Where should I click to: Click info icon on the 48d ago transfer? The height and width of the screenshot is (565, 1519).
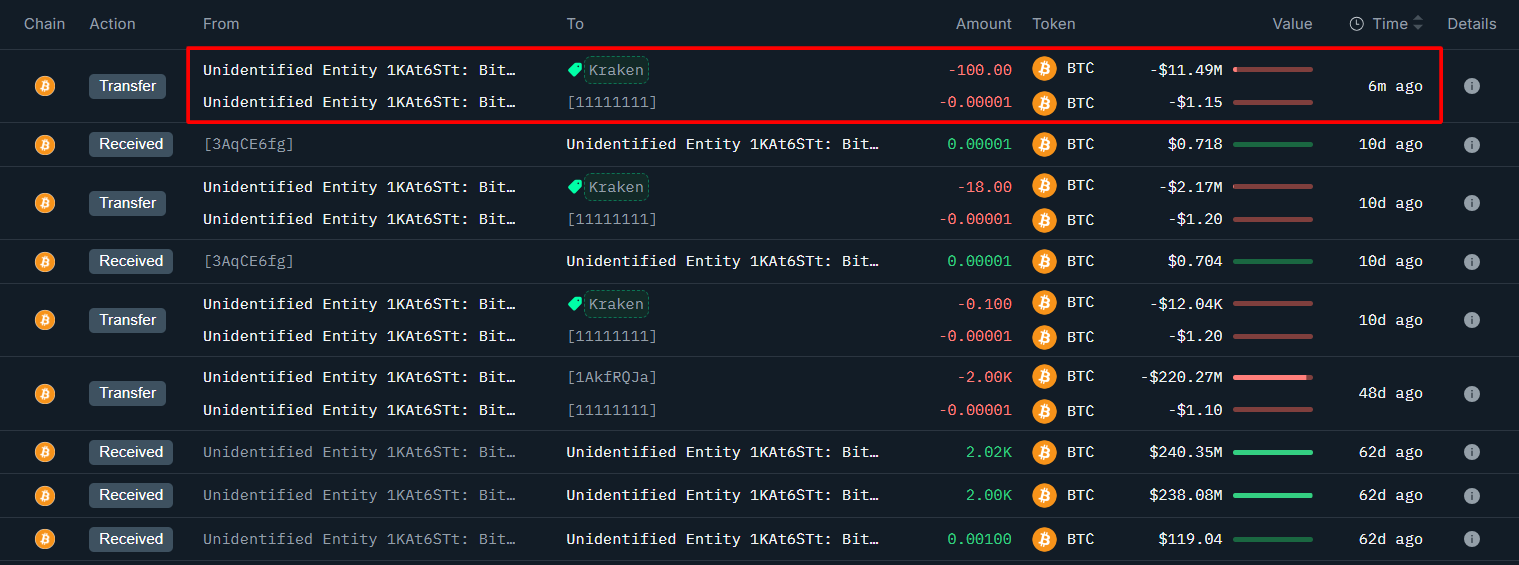click(x=1471, y=393)
